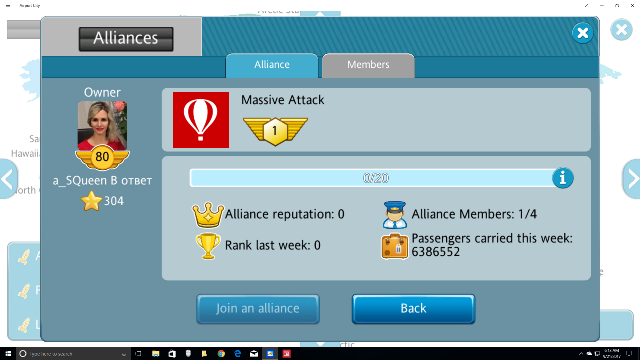The height and width of the screenshot is (360, 640).
Task: Open the owner's profile photo
Action: tap(102, 124)
